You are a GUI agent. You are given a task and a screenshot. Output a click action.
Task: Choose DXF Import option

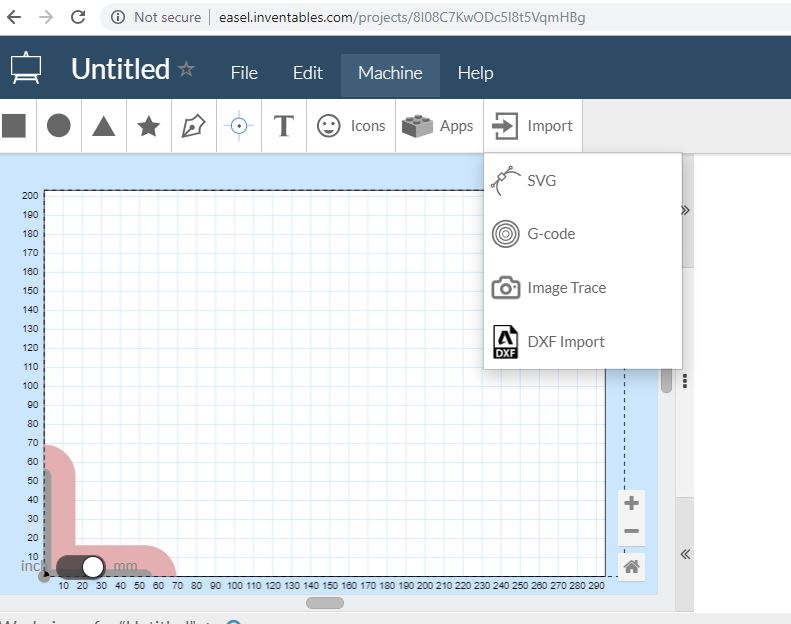[x=583, y=342]
